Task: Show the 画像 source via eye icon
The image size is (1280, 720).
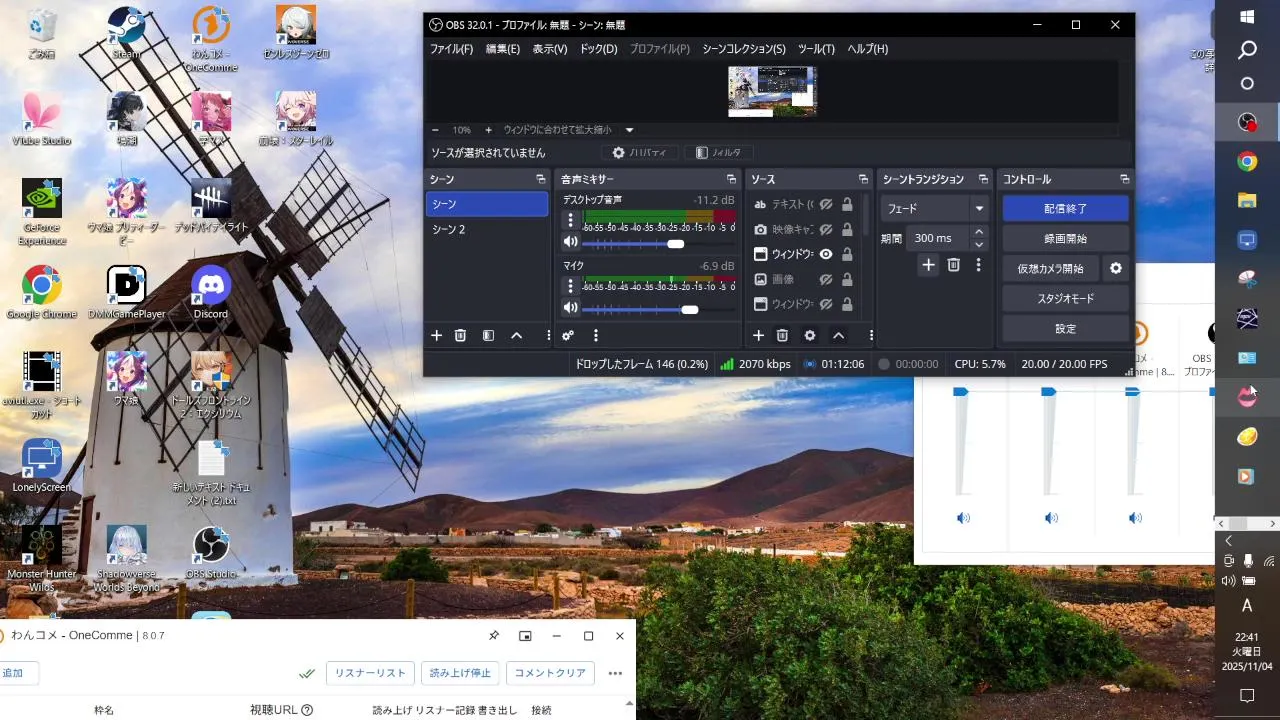Action: pyautogui.click(x=826, y=279)
